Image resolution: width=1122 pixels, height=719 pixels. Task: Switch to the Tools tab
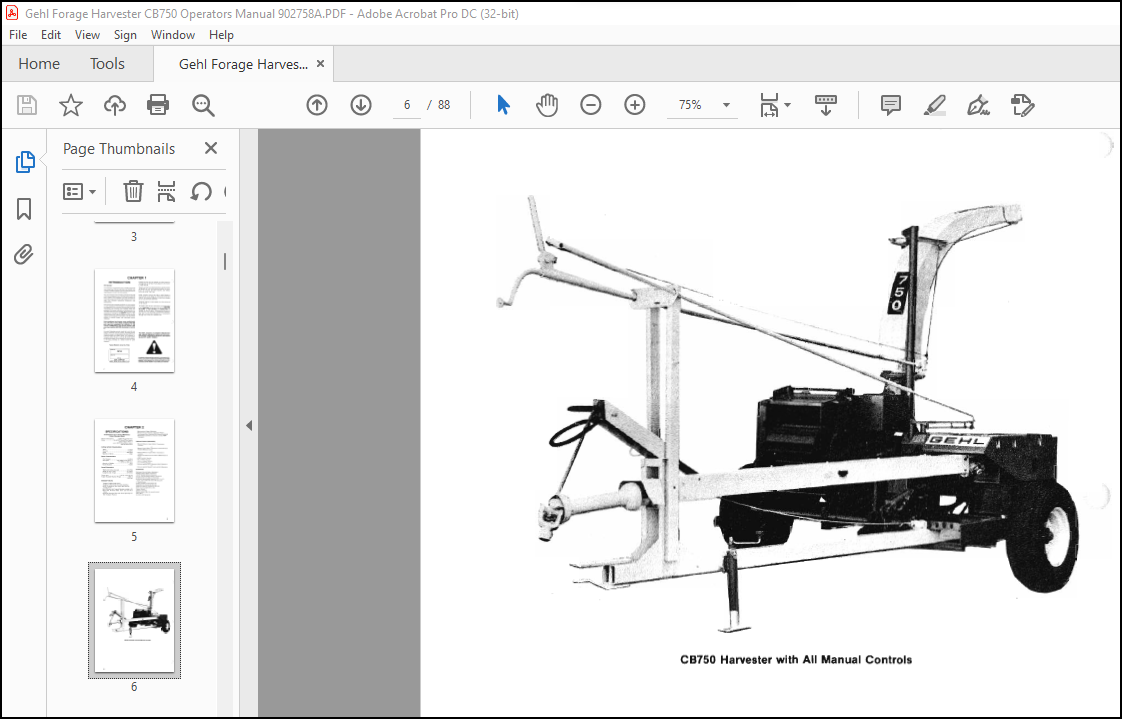[x=107, y=64]
